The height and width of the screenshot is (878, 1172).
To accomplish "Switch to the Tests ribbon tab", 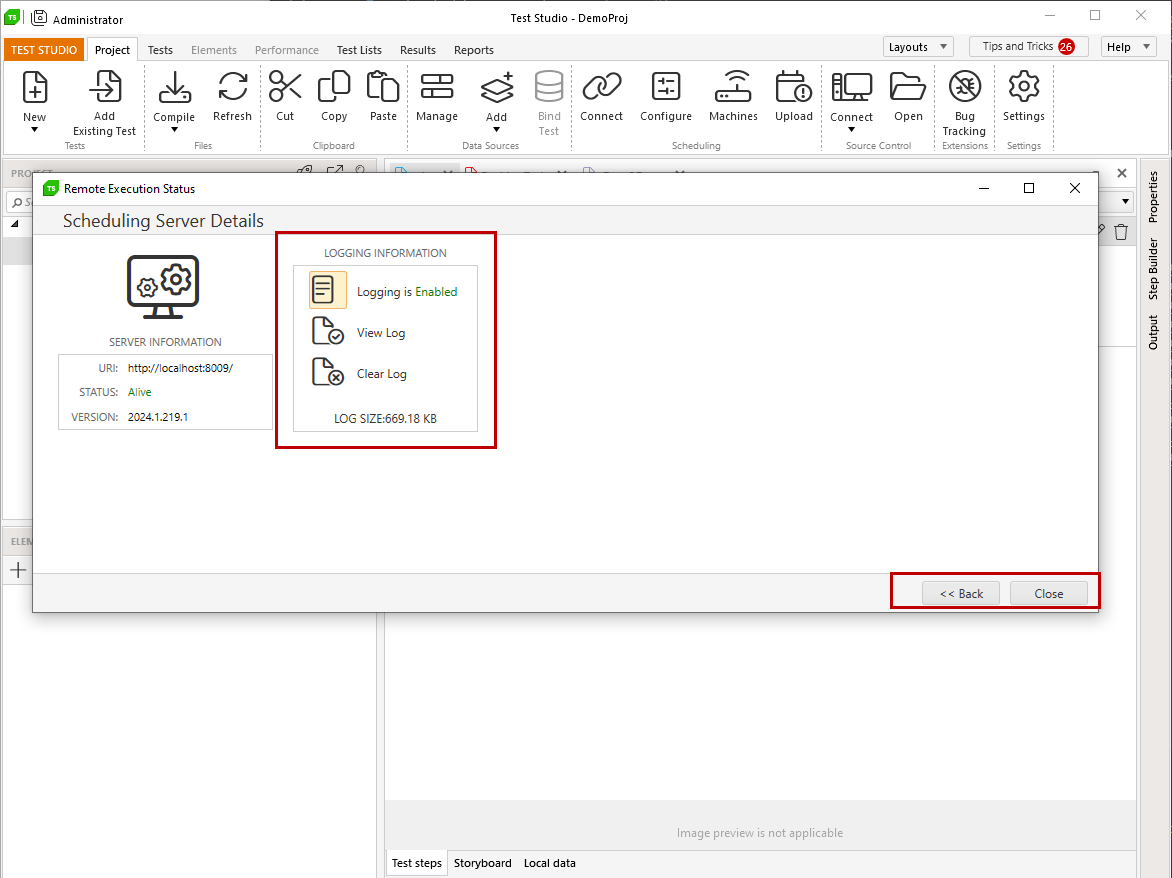I will (160, 50).
